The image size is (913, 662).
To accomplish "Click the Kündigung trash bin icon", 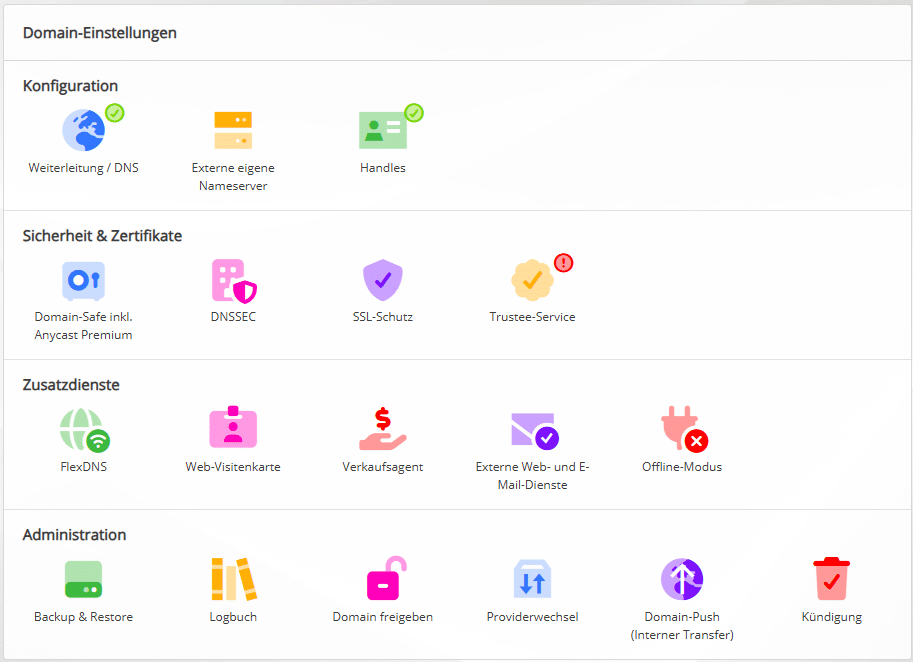I will pyautogui.click(x=831, y=579).
